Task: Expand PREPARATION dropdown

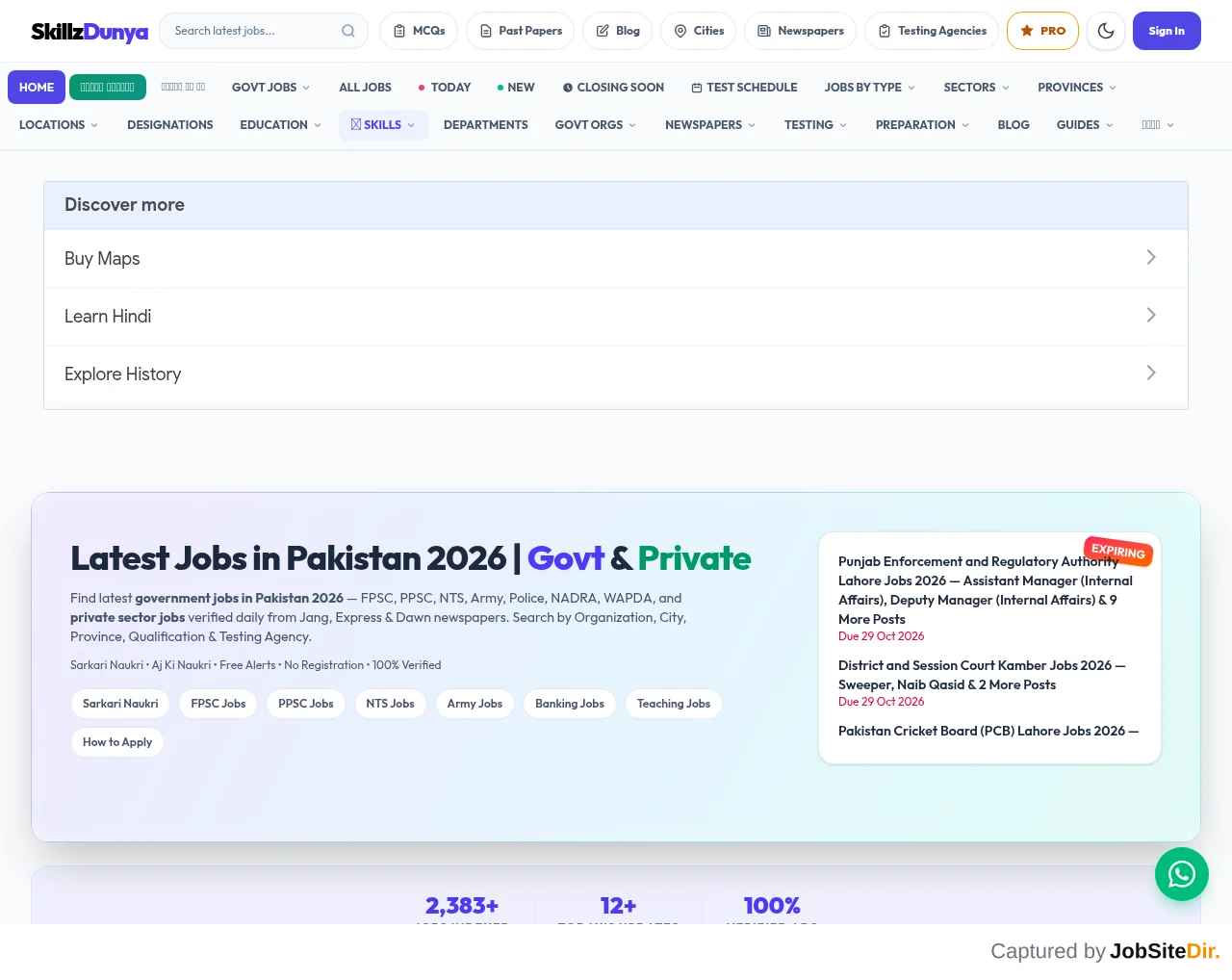Action: pos(922,125)
